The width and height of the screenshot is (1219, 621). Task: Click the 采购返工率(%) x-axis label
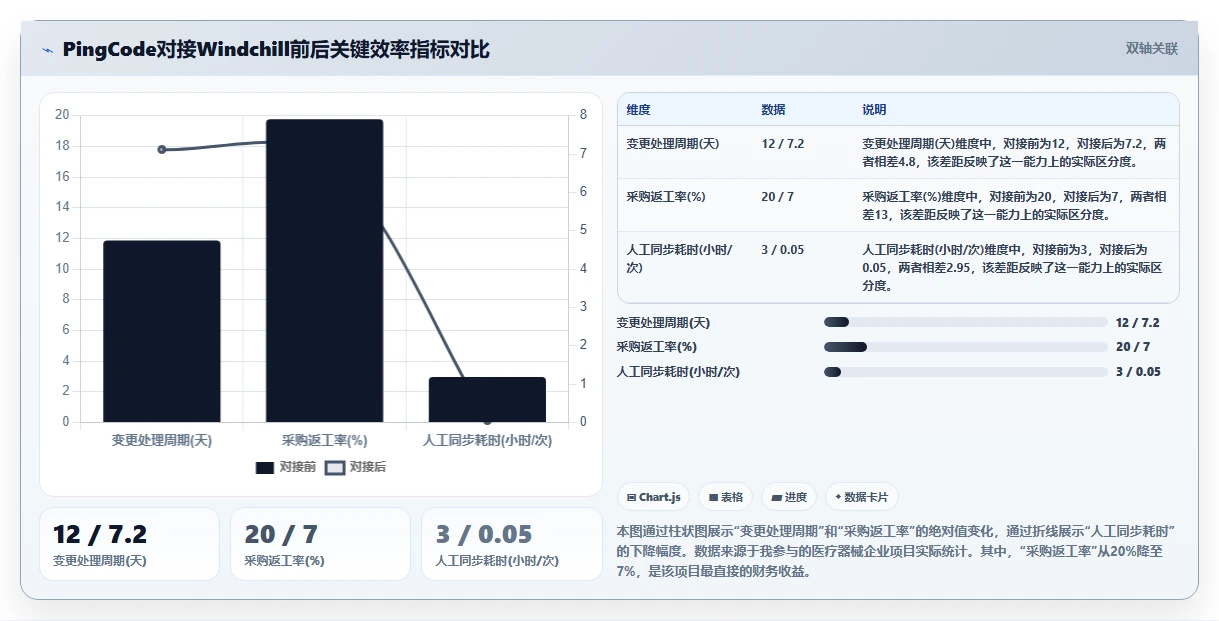point(325,440)
